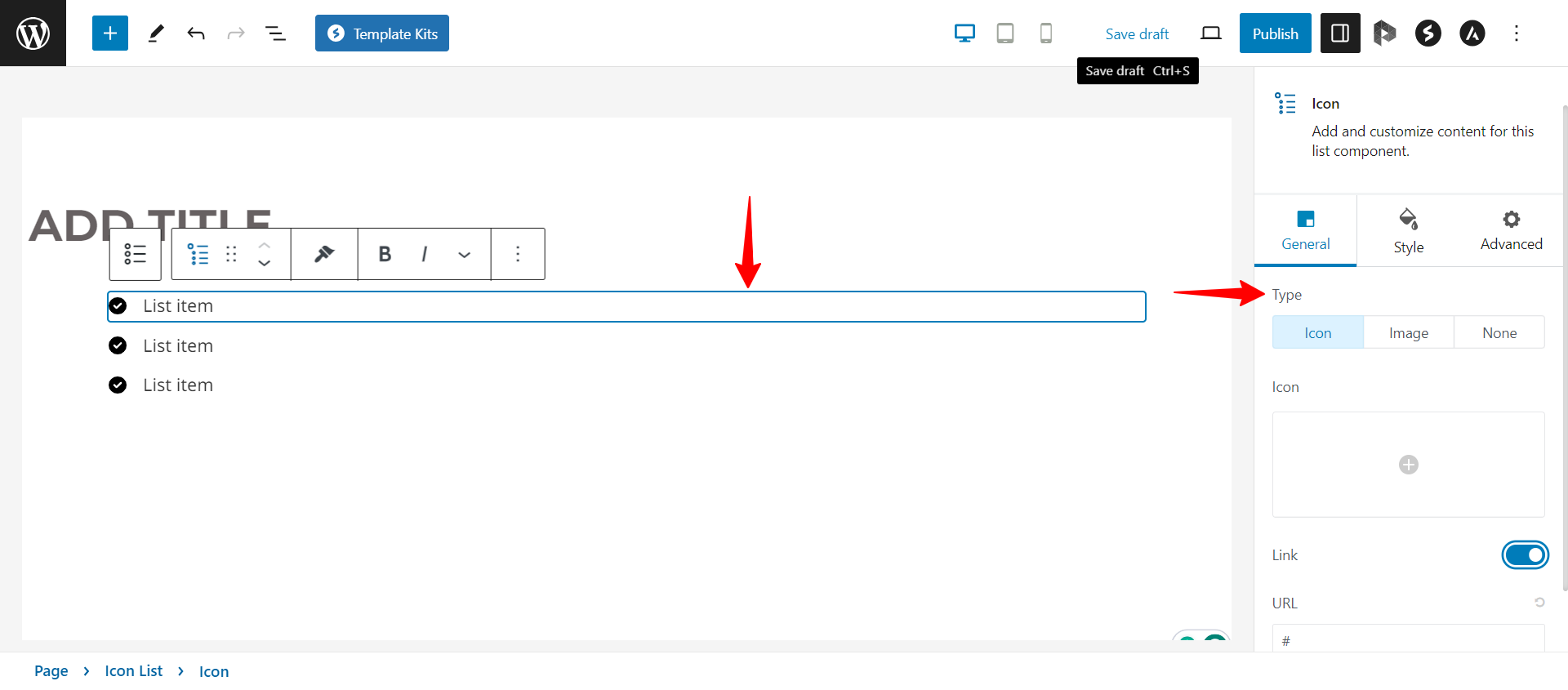Image resolution: width=1568 pixels, height=690 pixels.
Task: Click the WordPress logo icon
Action: [x=33, y=33]
